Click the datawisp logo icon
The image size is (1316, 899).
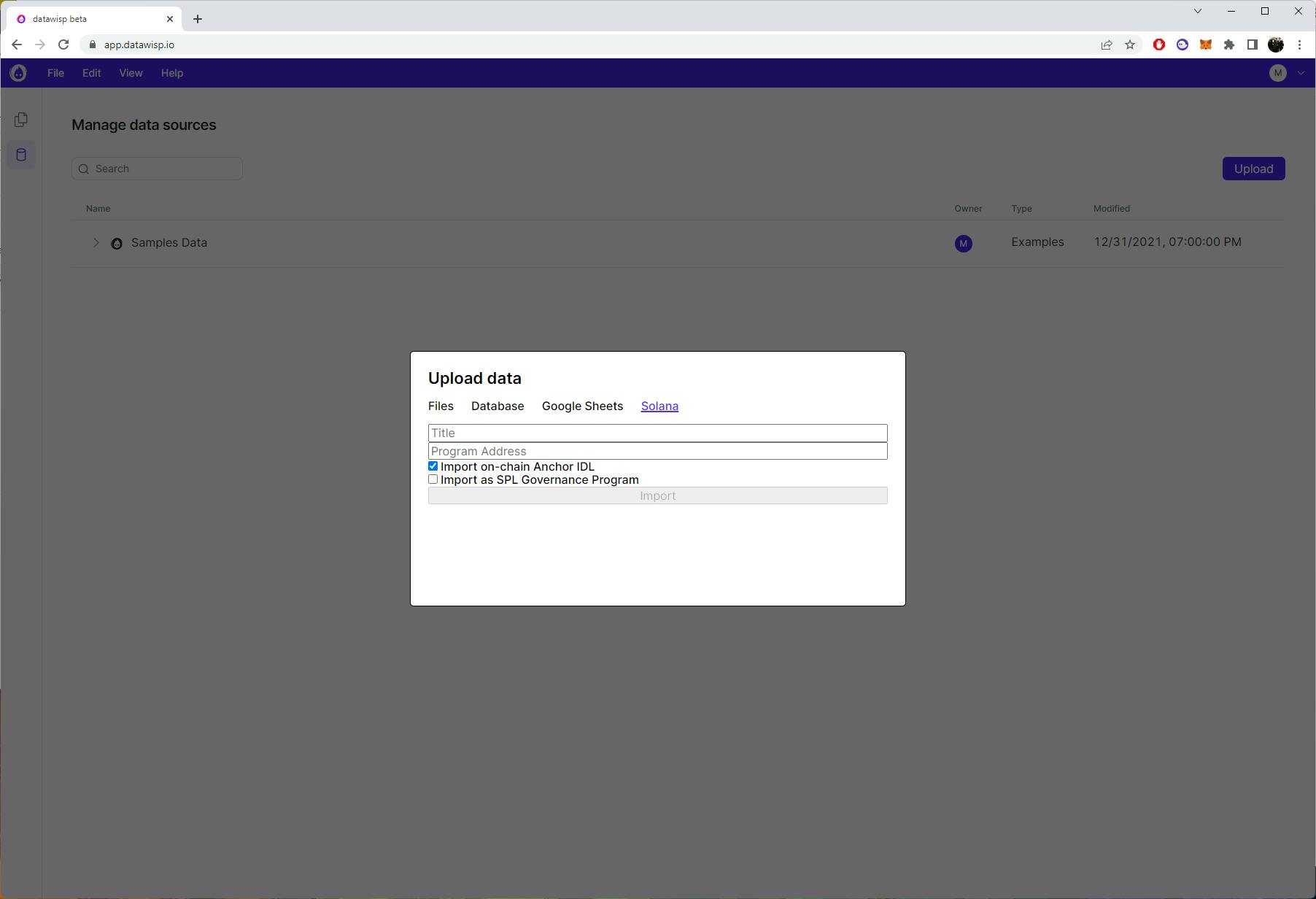[x=18, y=73]
